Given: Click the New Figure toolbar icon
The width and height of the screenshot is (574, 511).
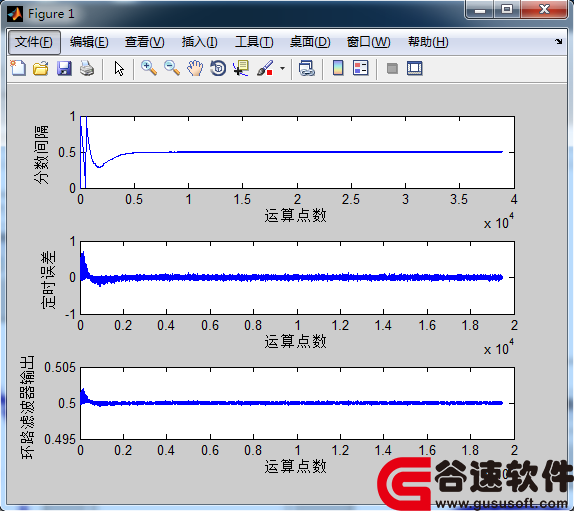Looking at the screenshot, I should pyautogui.click(x=18, y=68).
